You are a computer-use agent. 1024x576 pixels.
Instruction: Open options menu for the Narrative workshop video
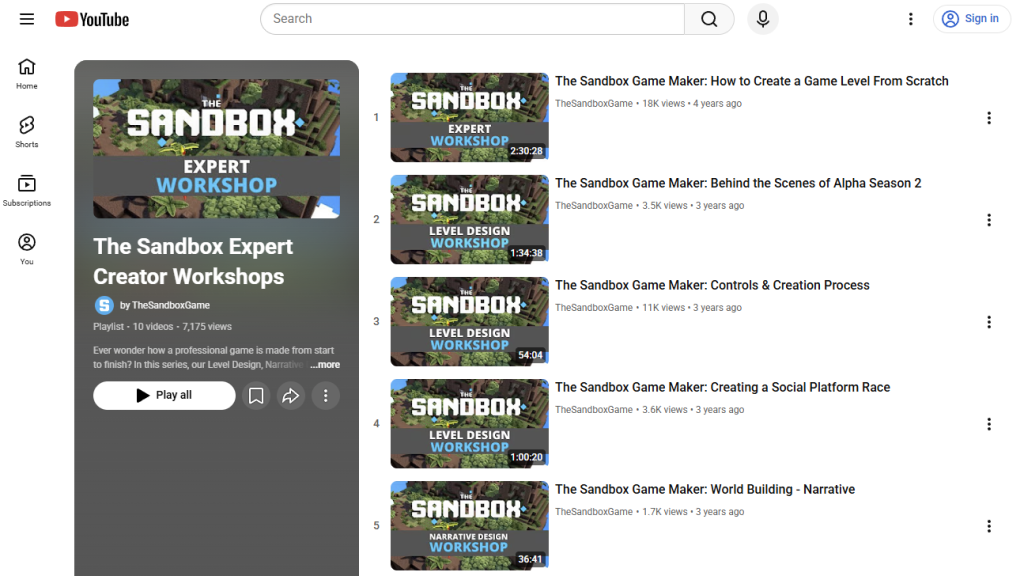pos(989,525)
